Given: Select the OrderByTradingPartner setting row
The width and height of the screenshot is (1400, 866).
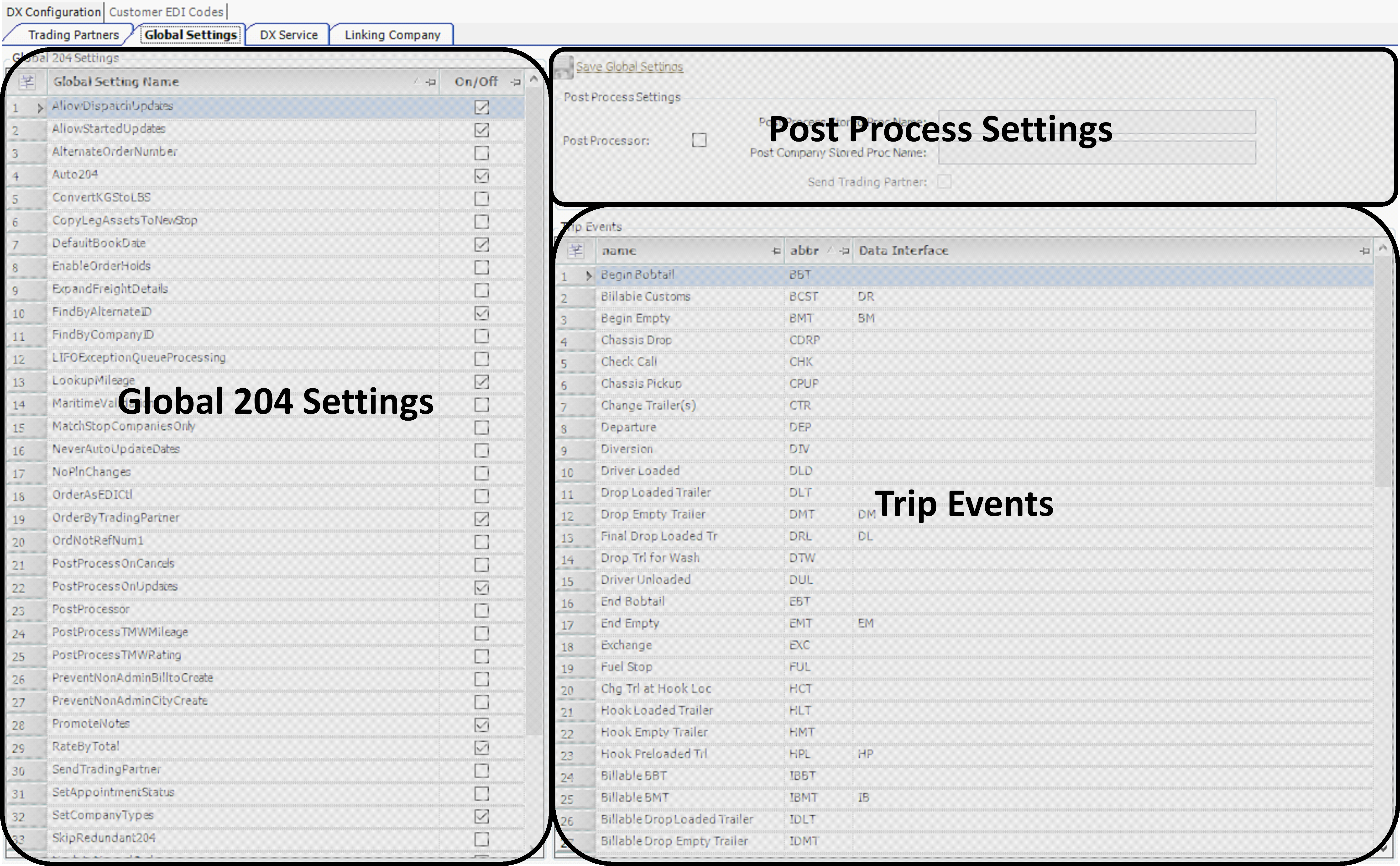Looking at the screenshot, I should (x=265, y=518).
